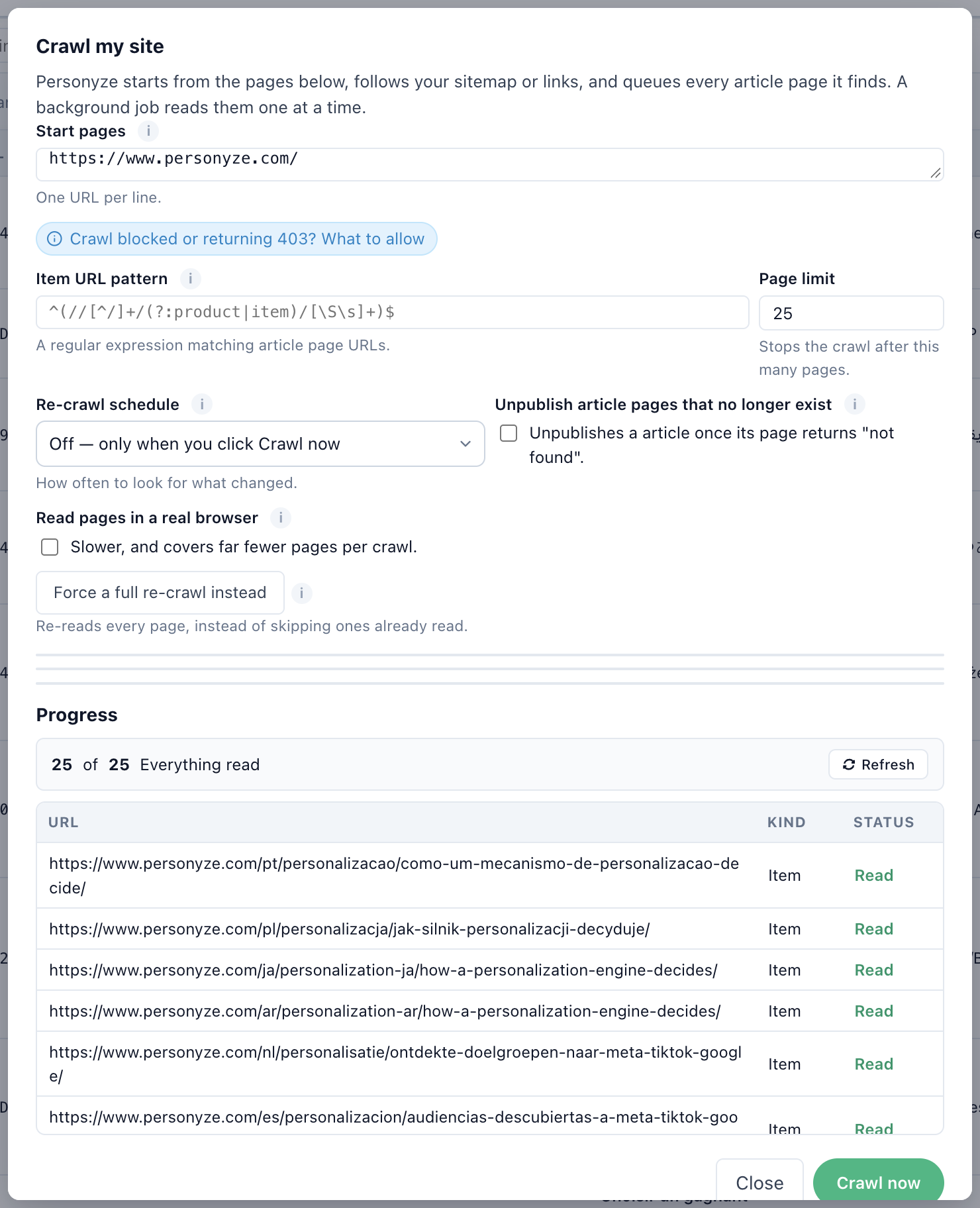This screenshot has width=980, height=1208.
Task: Click the Page limit field
Action: (x=851, y=313)
